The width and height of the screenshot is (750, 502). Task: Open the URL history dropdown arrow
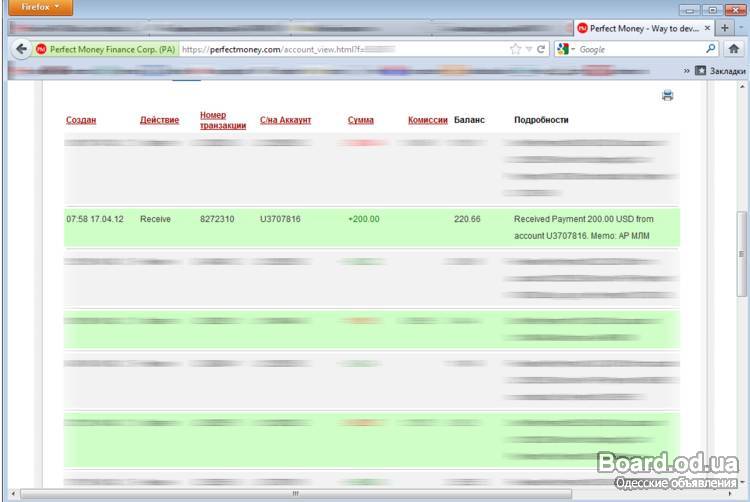(x=529, y=49)
